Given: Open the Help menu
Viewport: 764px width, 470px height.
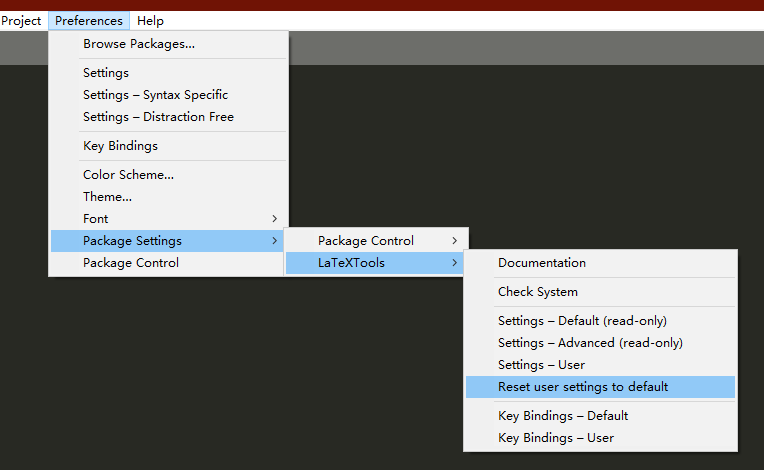Looking at the screenshot, I should click(150, 21).
